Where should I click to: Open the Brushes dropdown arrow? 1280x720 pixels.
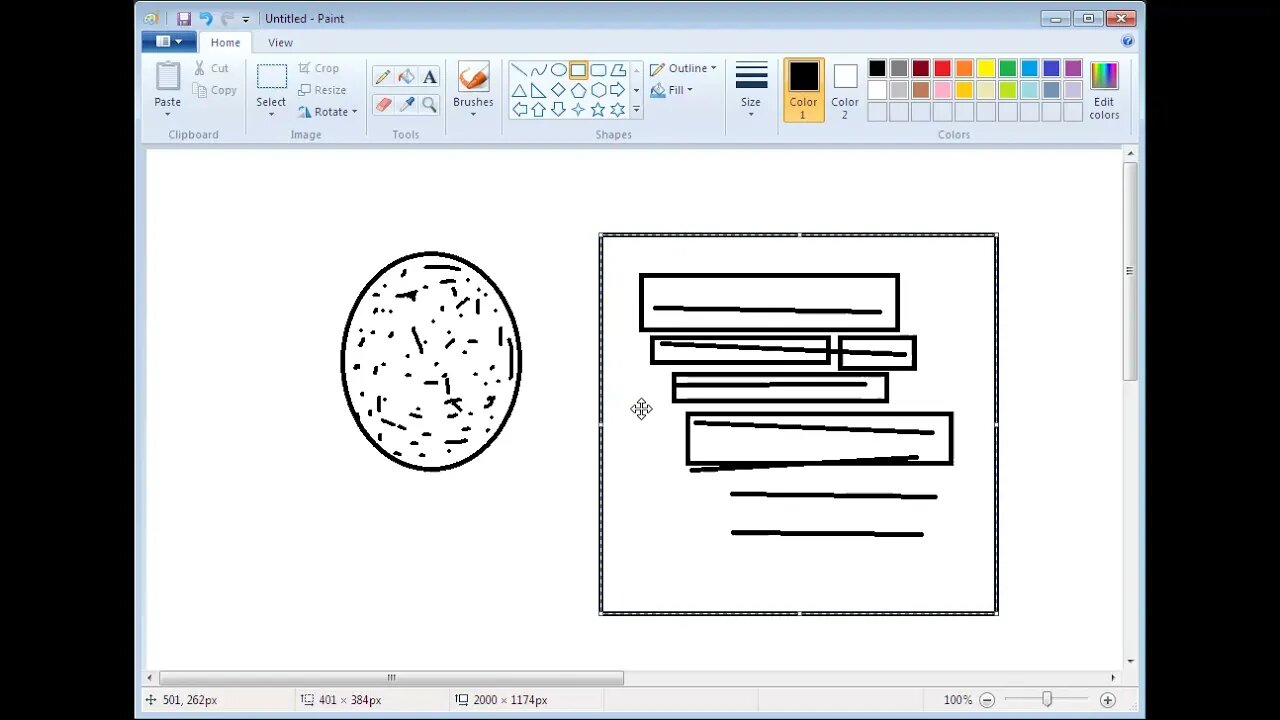(x=473, y=114)
